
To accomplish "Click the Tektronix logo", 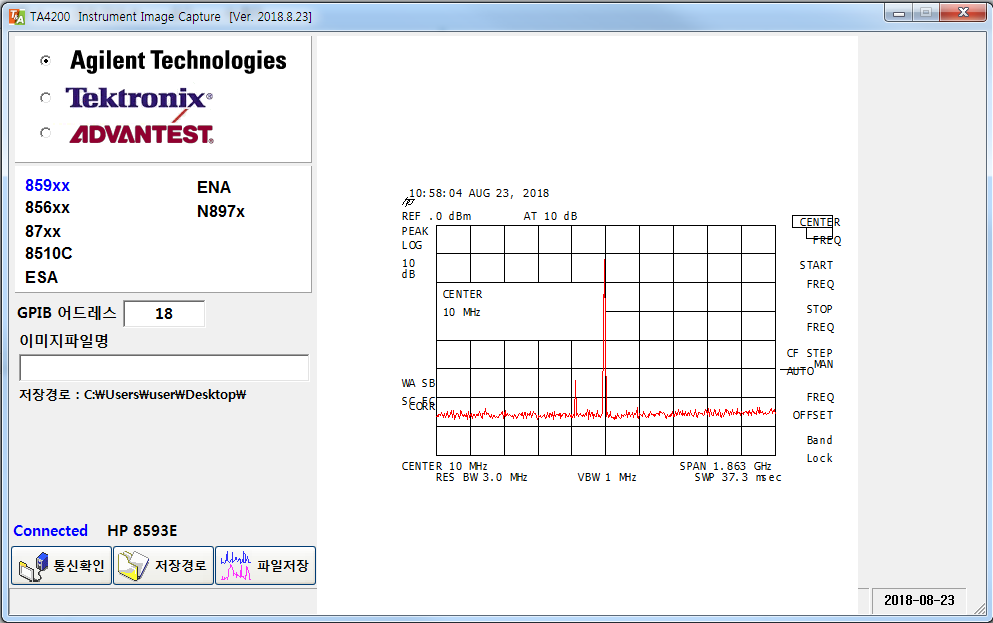I will click(x=139, y=98).
